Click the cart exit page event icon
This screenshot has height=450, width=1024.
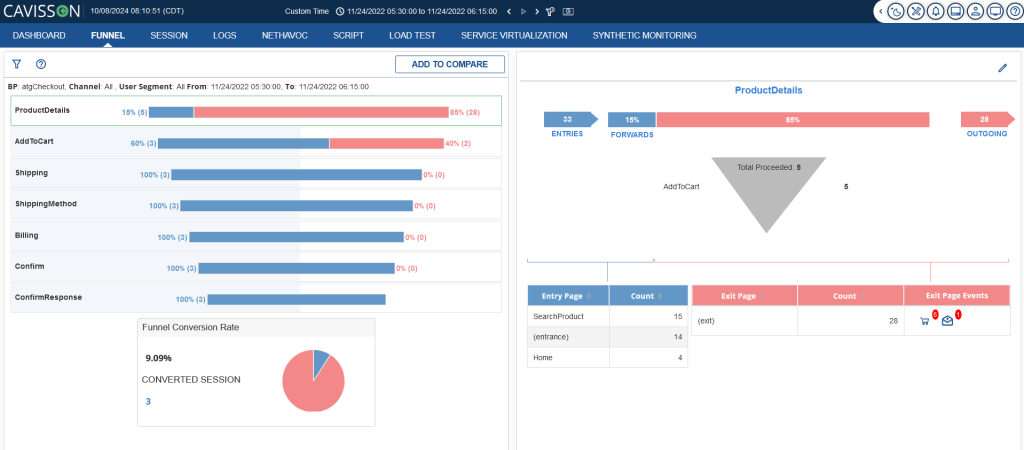[925, 321]
